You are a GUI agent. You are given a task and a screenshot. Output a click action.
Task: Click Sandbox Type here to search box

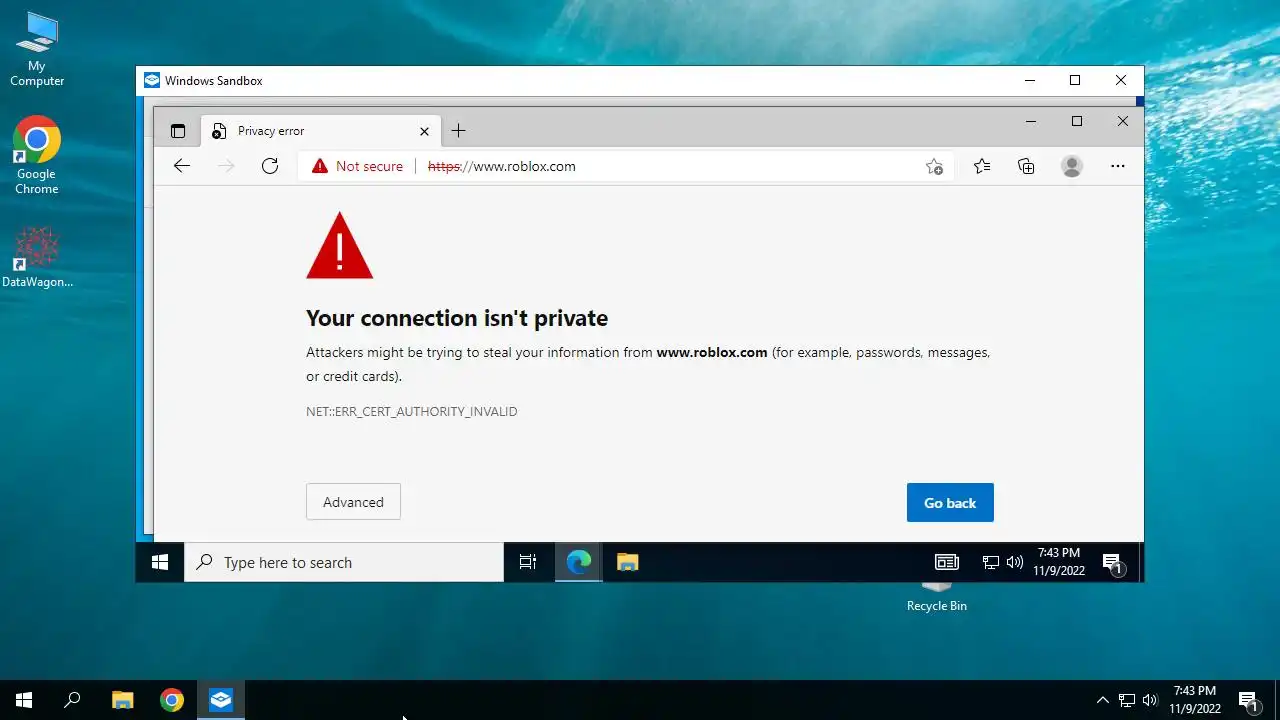344,562
